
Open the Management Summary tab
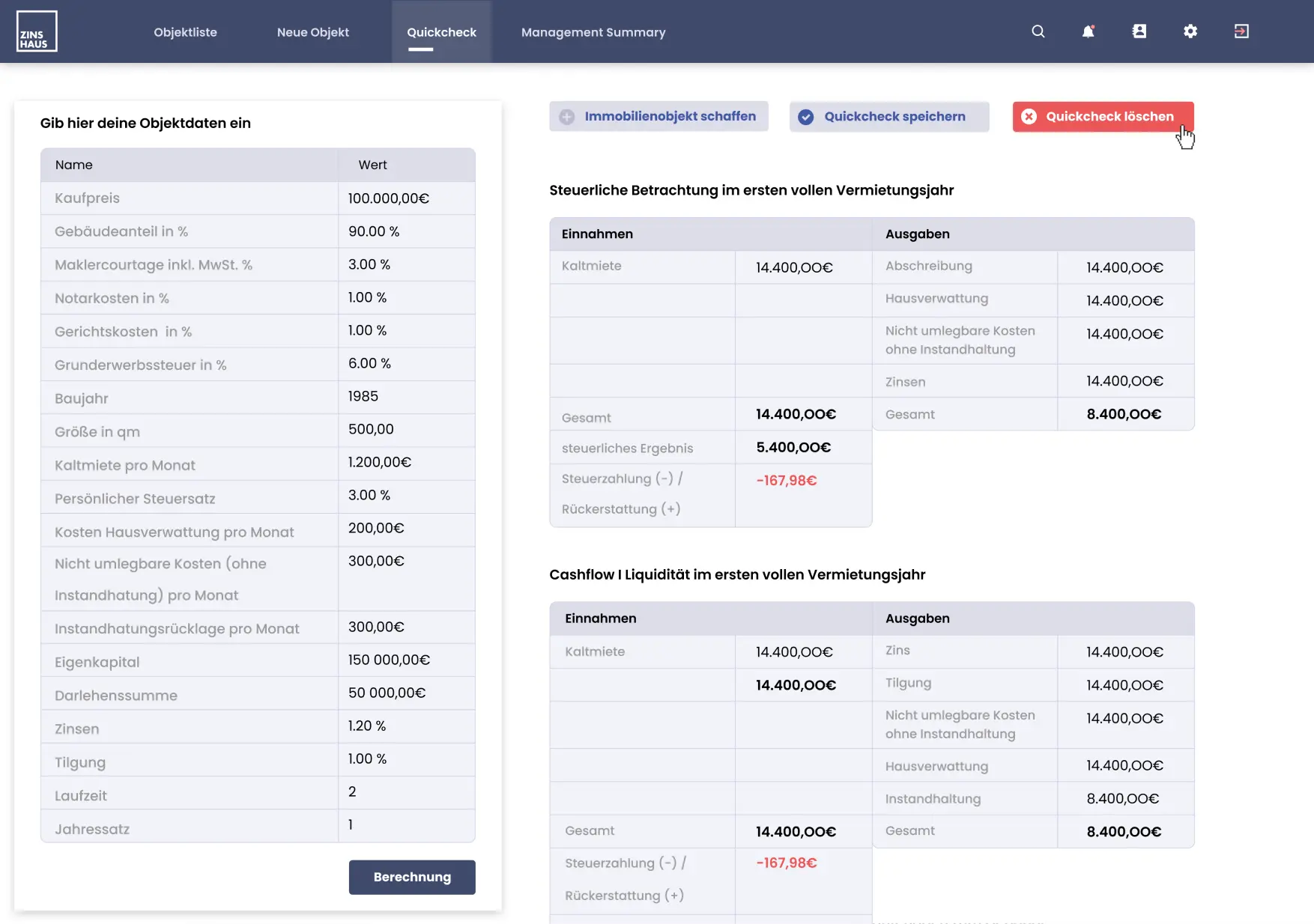594,31
